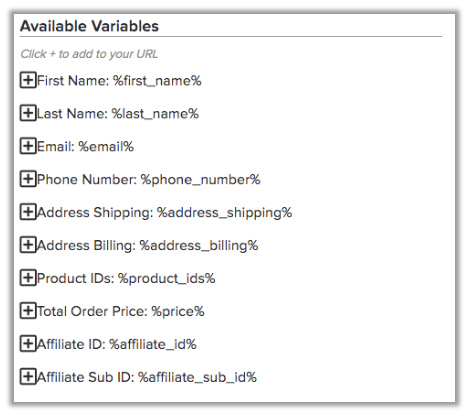Add Total Order Price via plus icon

(x=28, y=311)
